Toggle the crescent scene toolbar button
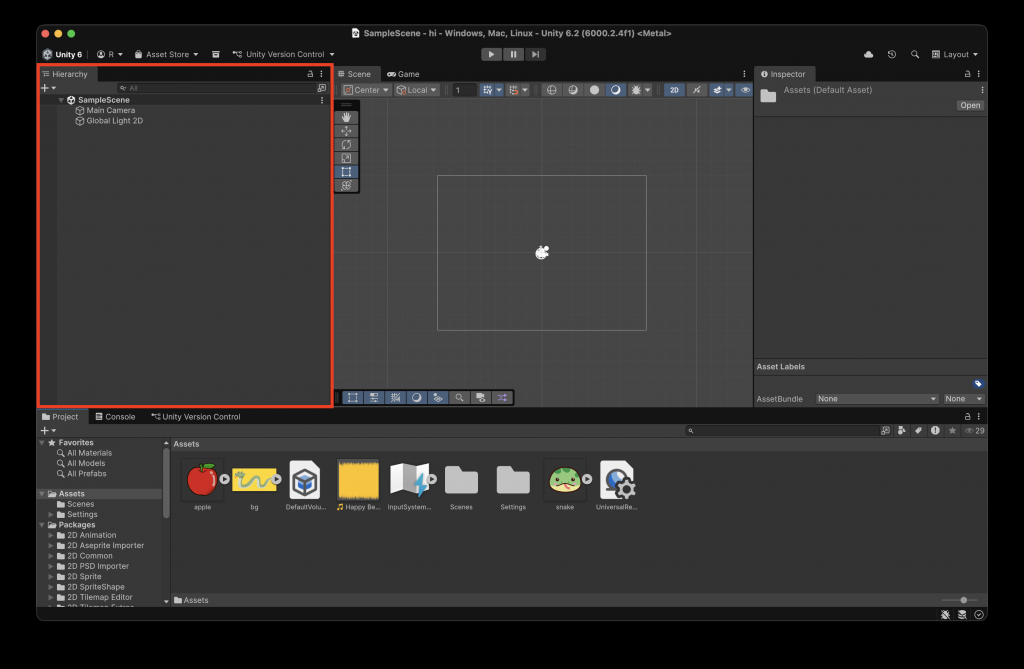This screenshot has height=669, width=1024. tap(615, 90)
